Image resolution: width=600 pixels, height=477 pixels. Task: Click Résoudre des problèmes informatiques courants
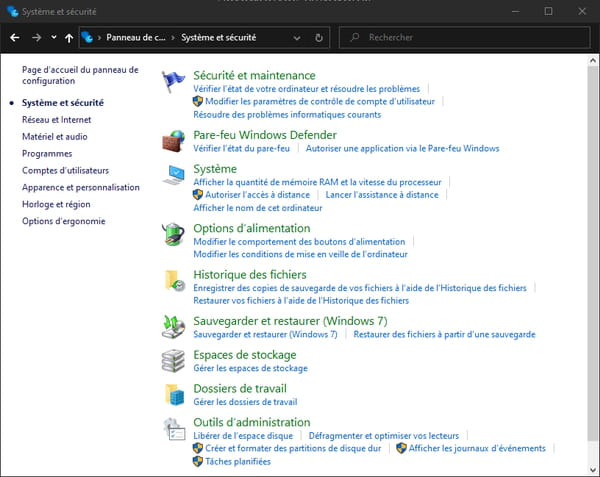(287, 114)
